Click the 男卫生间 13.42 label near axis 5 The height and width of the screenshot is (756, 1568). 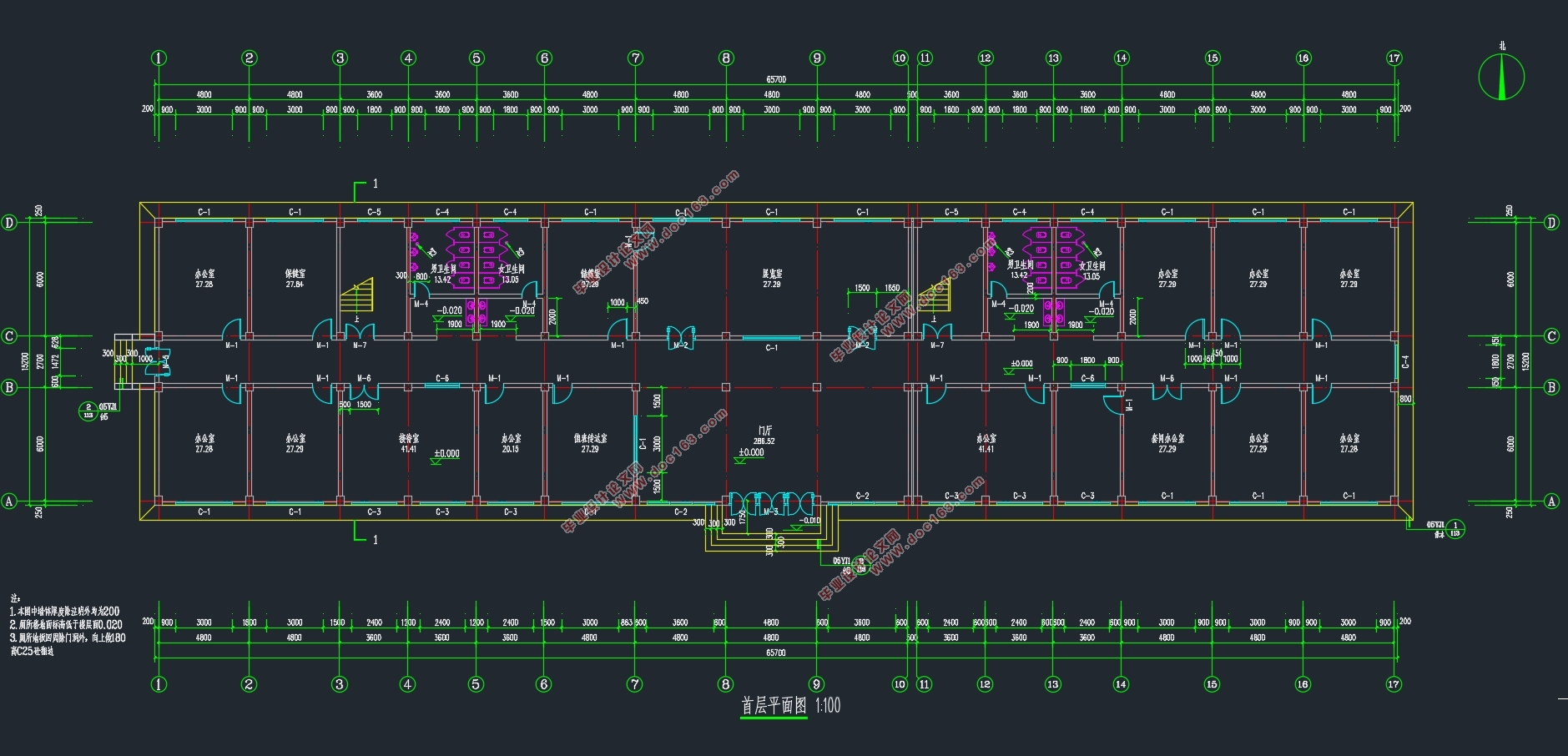coord(442,275)
